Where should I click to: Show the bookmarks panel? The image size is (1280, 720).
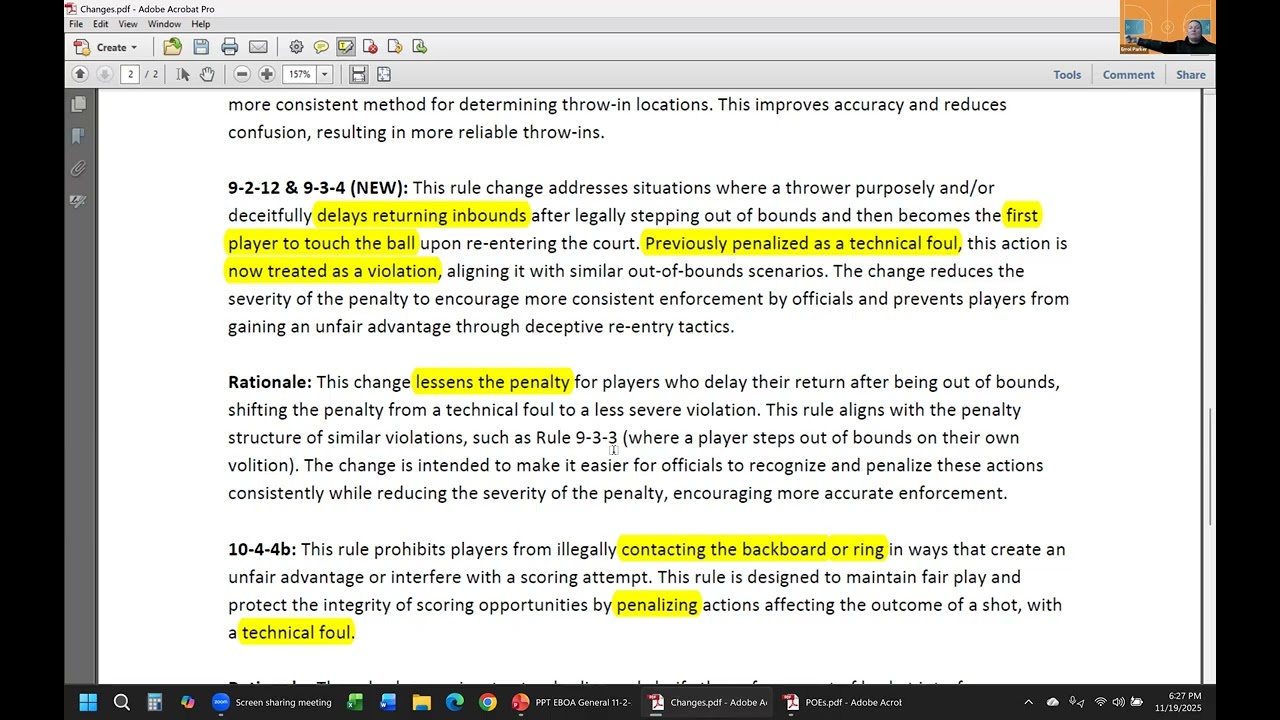[79, 136]
